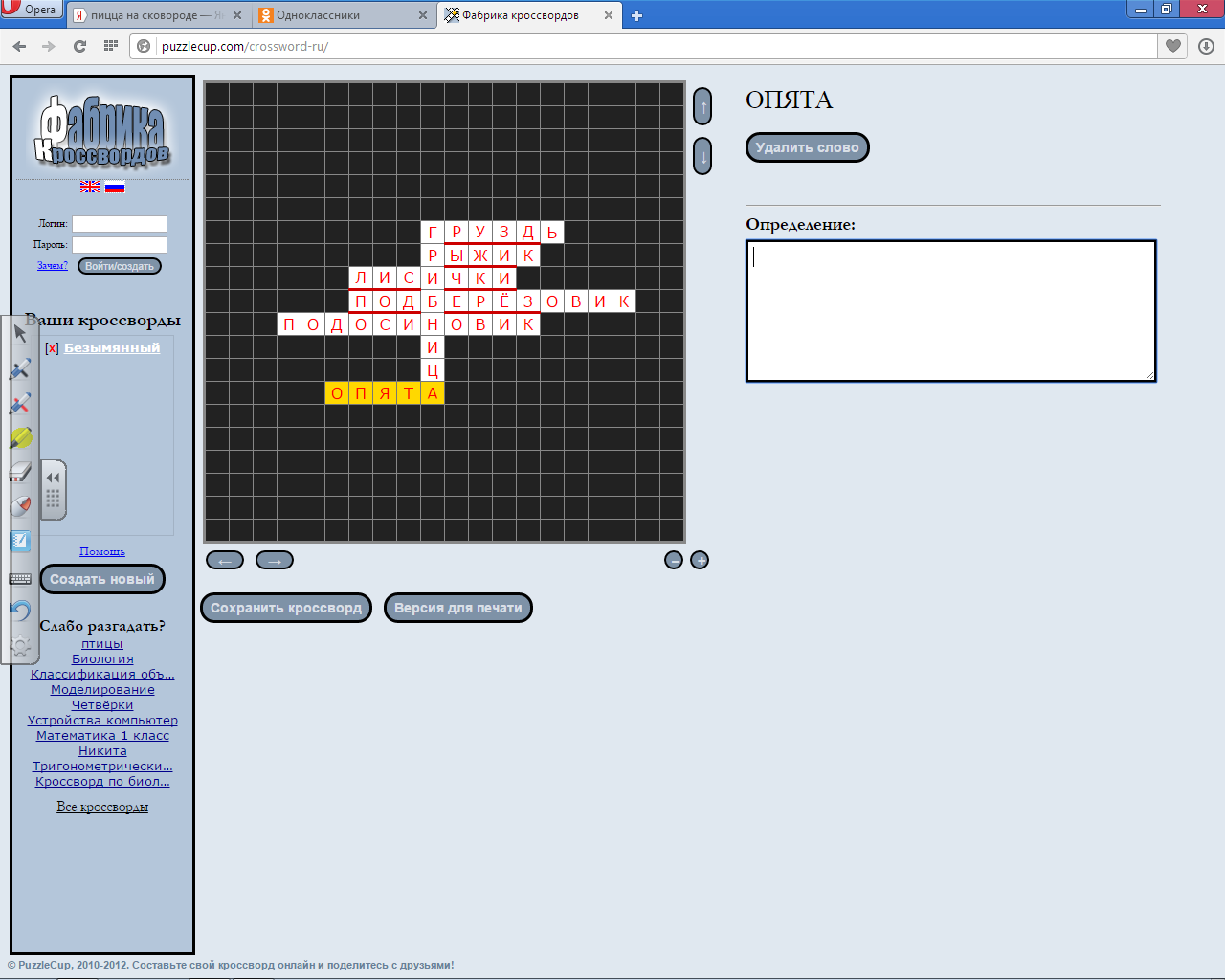The height and width of the screenshot is (980, 1225).
Task: Go back with browser back arrow
Action: pyautogui.click(x=19, y=46)
